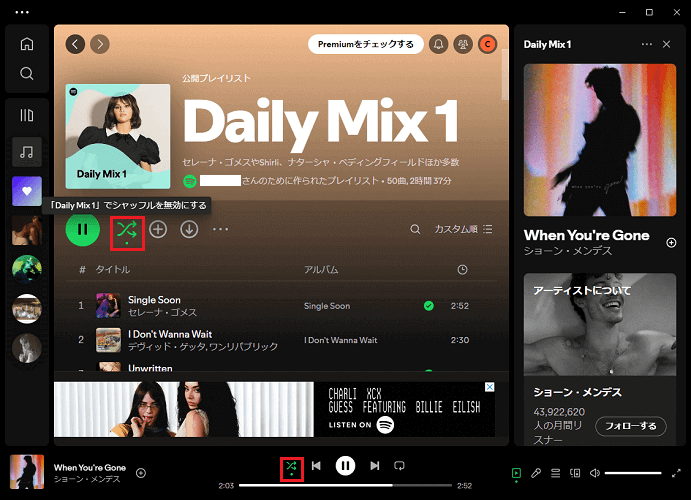Pause playback in the player bar
Viewport: 691px width, 500px height.
[x=346, y=466]
